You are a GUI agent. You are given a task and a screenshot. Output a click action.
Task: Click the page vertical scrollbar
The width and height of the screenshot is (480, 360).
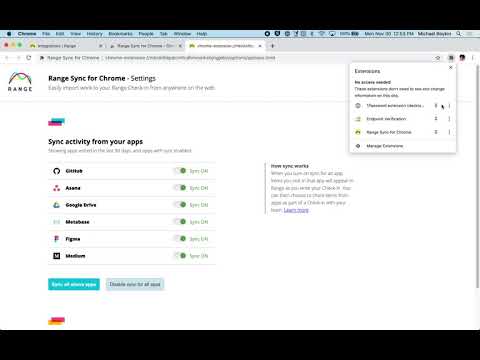[477, 177]
